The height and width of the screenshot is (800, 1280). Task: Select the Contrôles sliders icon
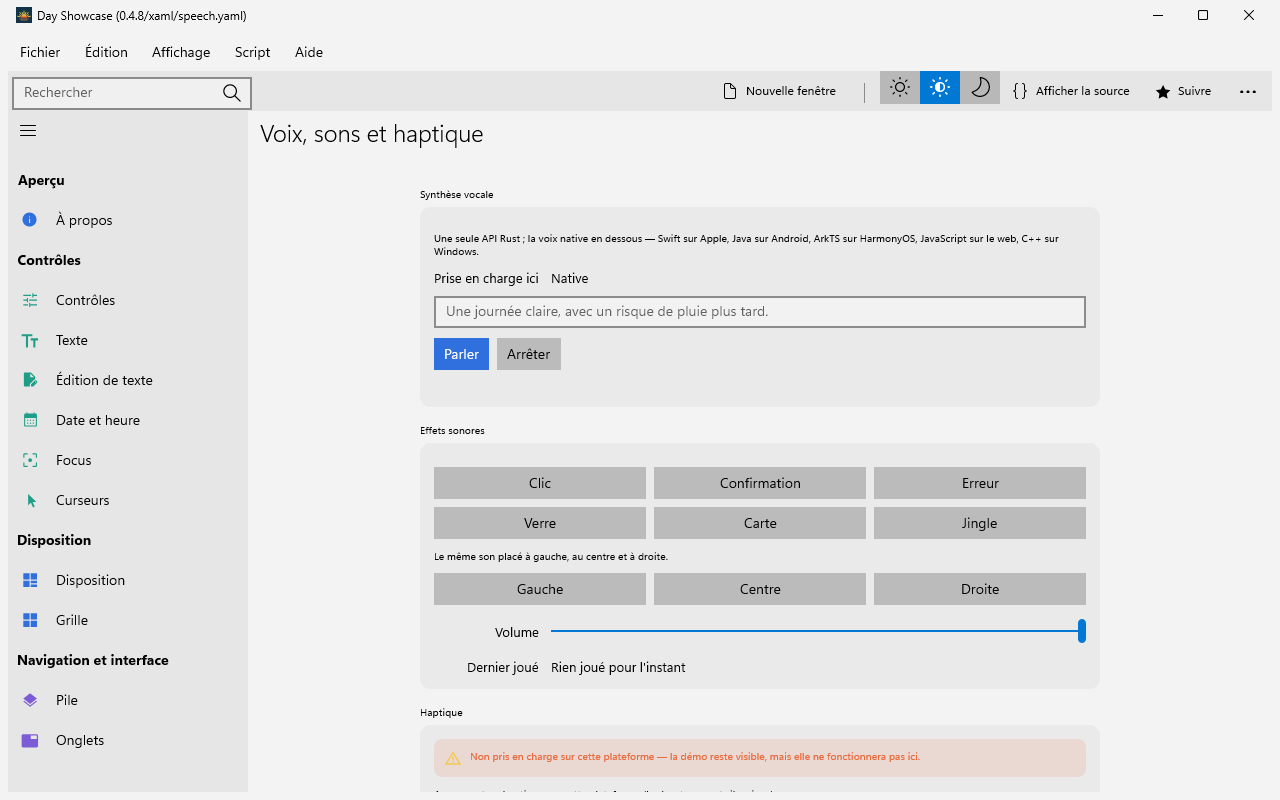point(30,300)
